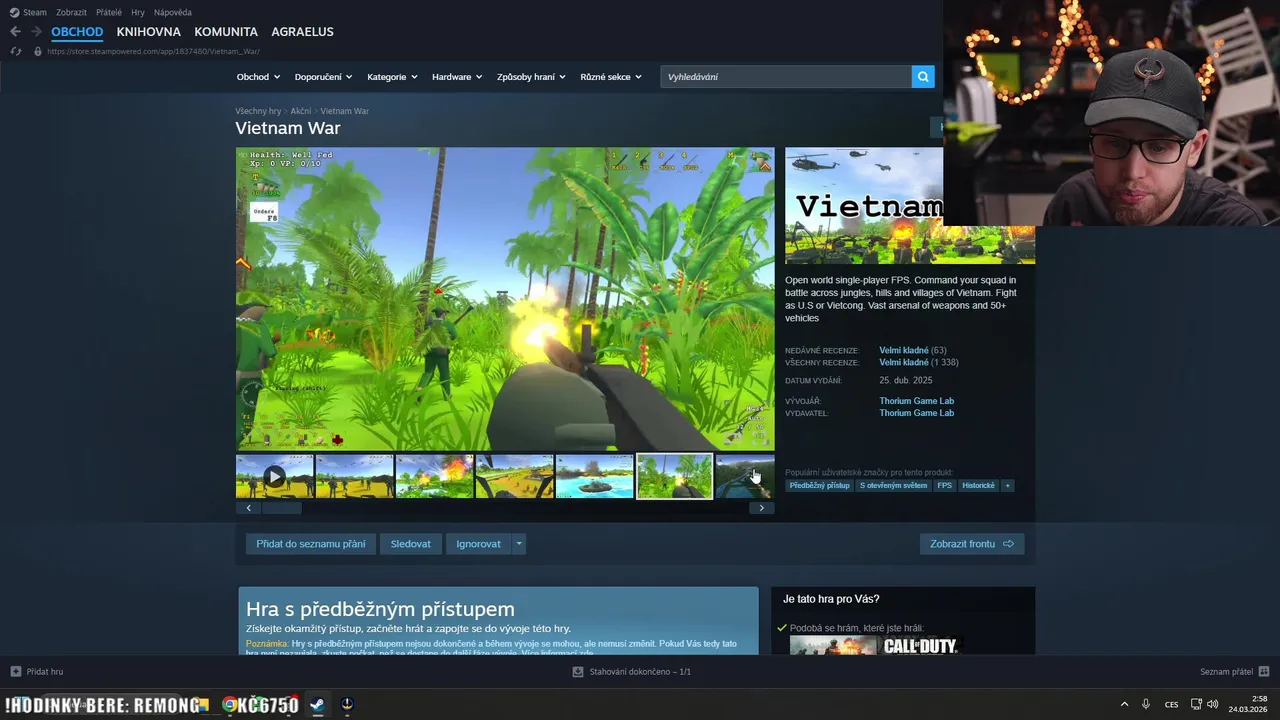This screenshot has width=1280, height=720.
Task: Add game via Přidat do seznamu přání
Action: (311, 544)
